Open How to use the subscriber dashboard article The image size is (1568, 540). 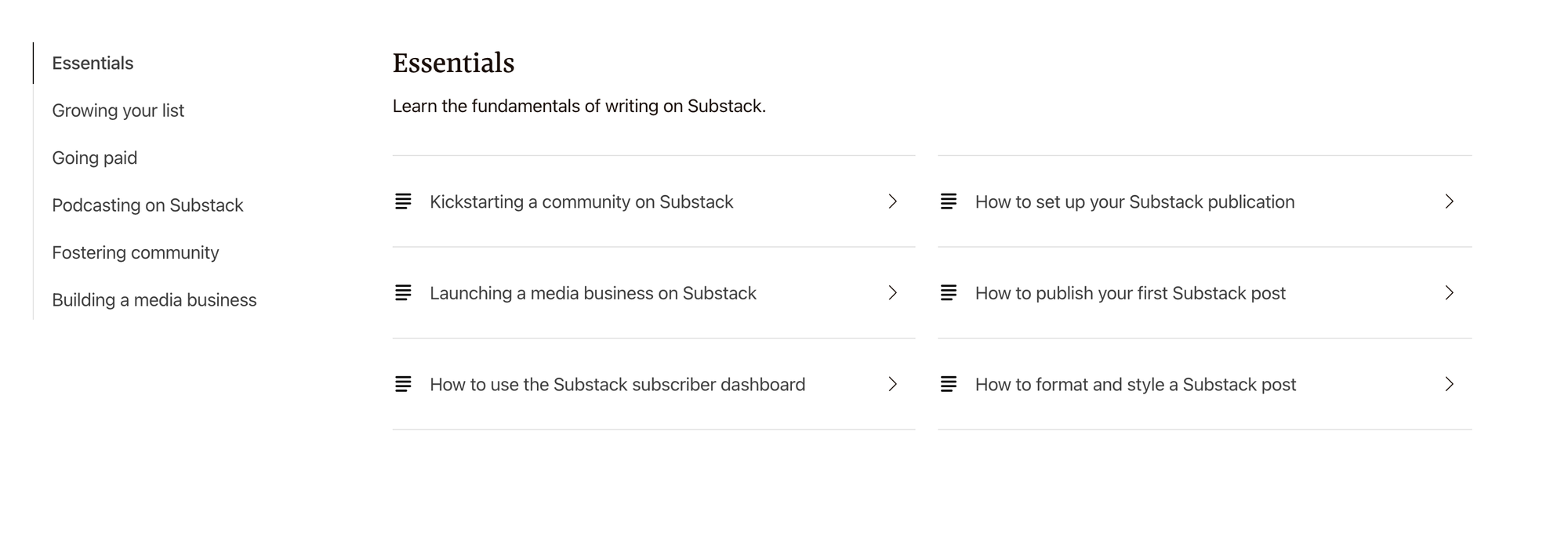654,384
